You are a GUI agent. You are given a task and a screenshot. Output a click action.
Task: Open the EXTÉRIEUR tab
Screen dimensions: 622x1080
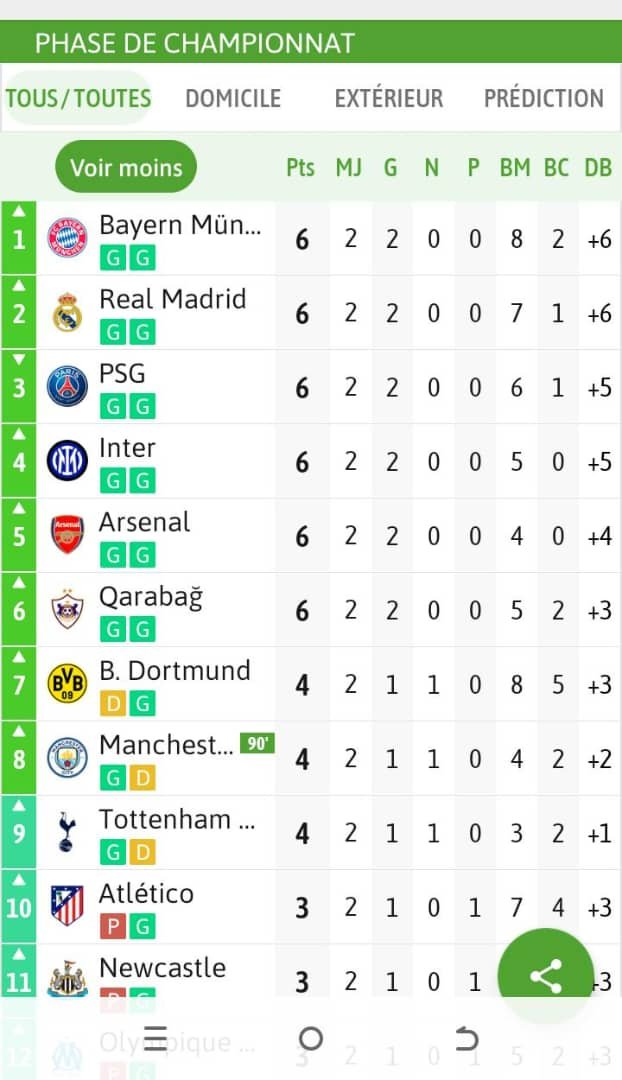[388, 98]
